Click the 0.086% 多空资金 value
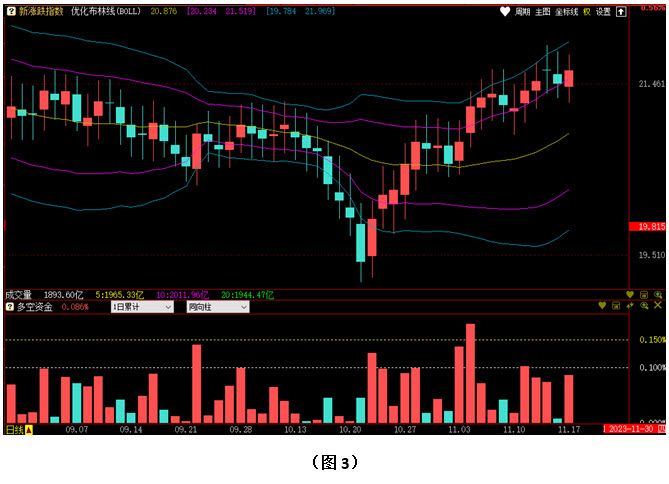Viewport: 669px width, 484px height. pos(75,307)
